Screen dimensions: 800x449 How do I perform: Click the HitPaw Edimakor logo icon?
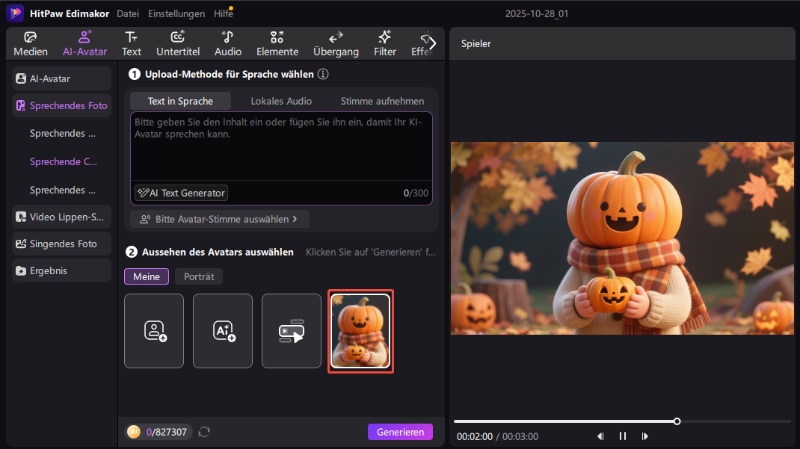coord(15,13)
